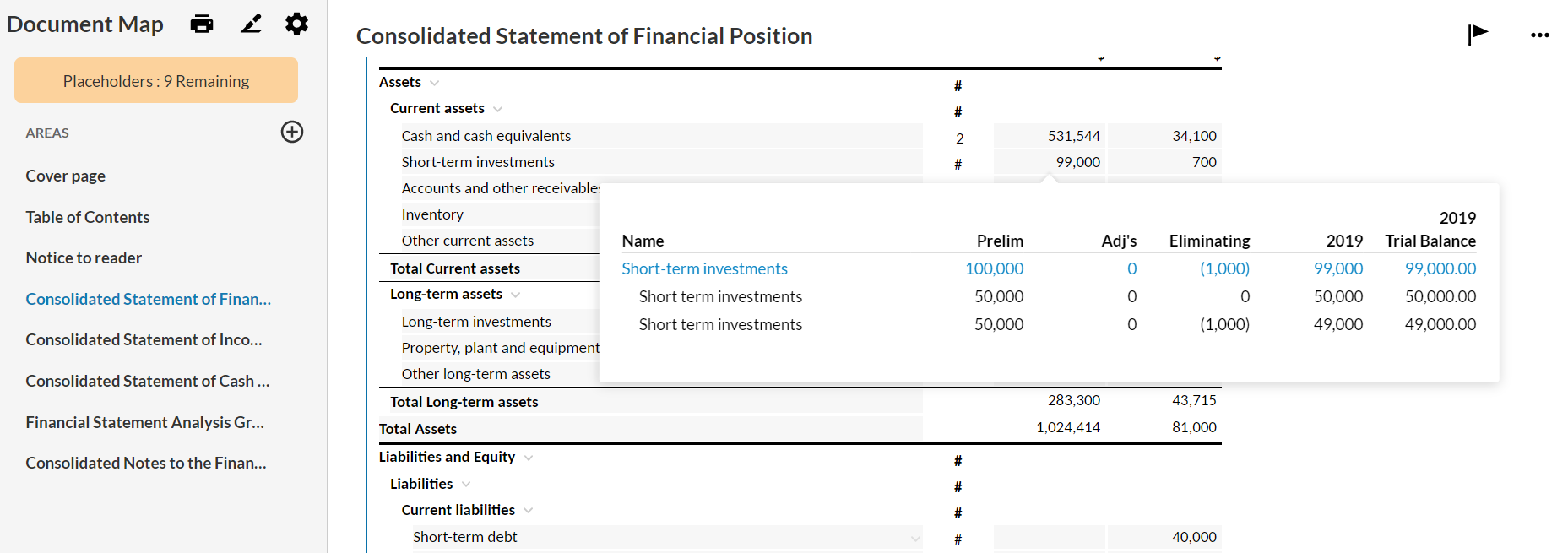Expand the Short-term debt dropdown arrow
Screen dimensions: 1568x553
pos(915,539)
